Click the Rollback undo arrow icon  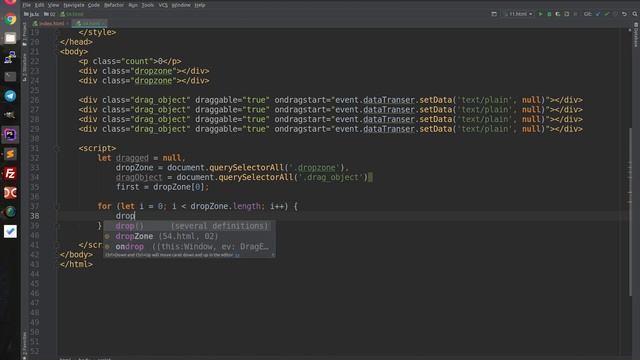[x=624, y=14]
